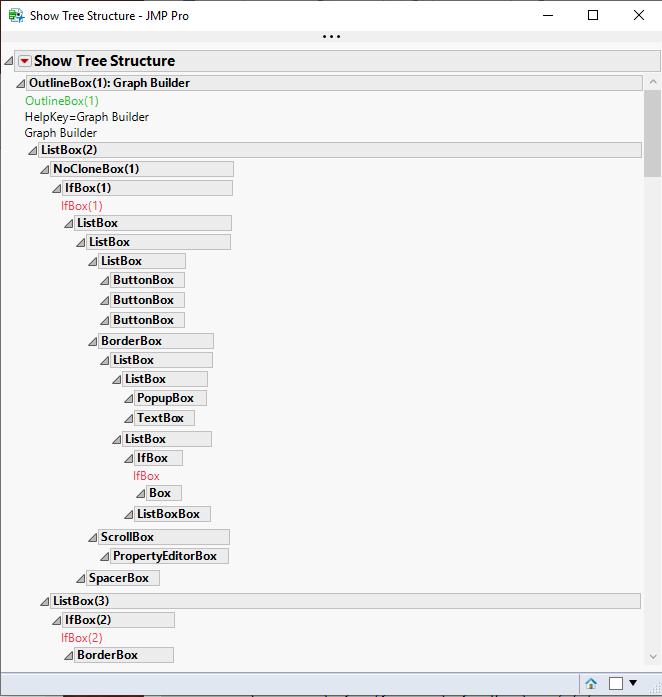Click the plain Graph Builder line below HelpKey
Screen dimensions: 662x697
[60, 133]
